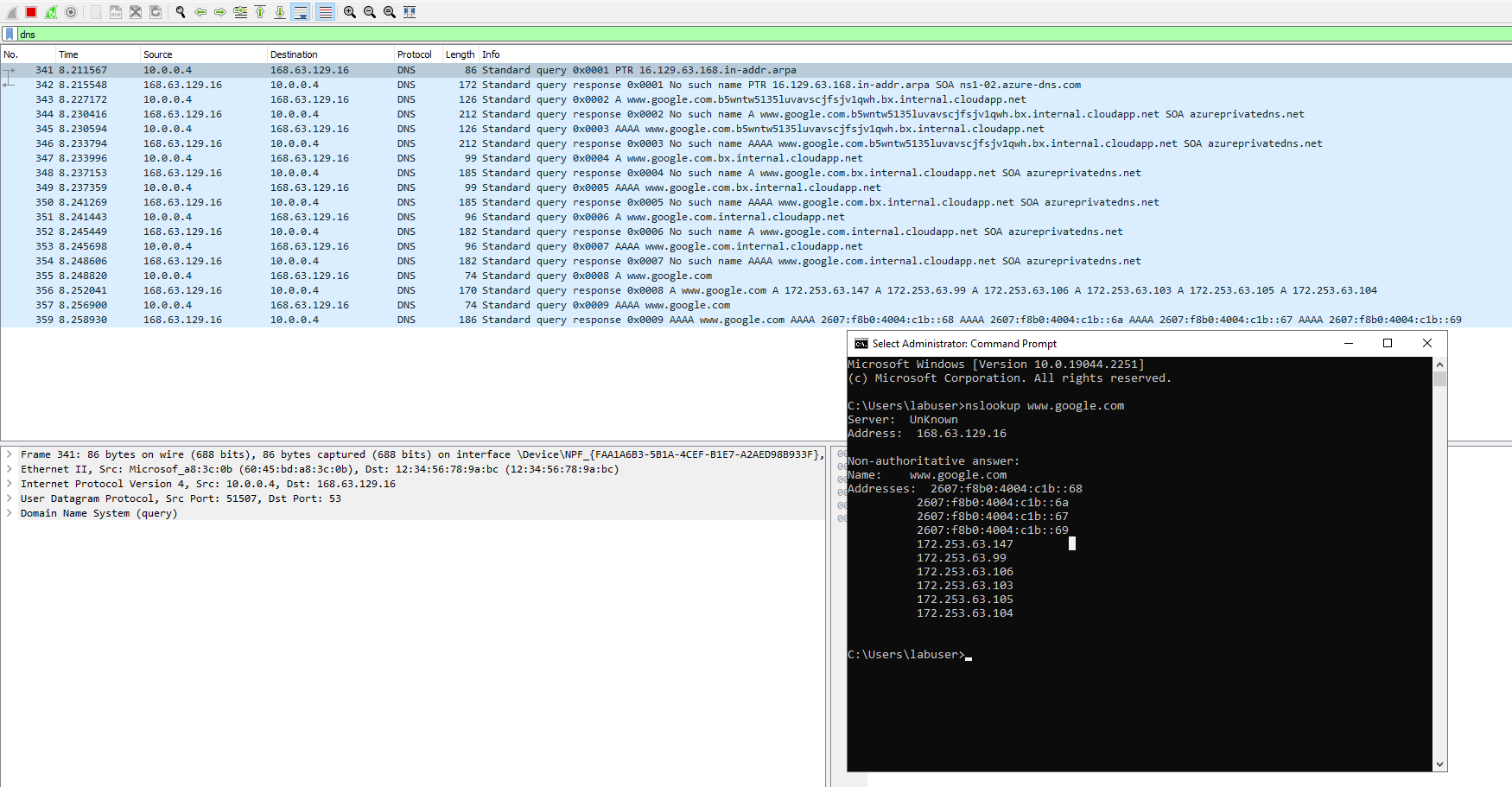Click the nslookup www.google.com command line
This screenshot has height=787, width=1512.
[x=986, y=406]
